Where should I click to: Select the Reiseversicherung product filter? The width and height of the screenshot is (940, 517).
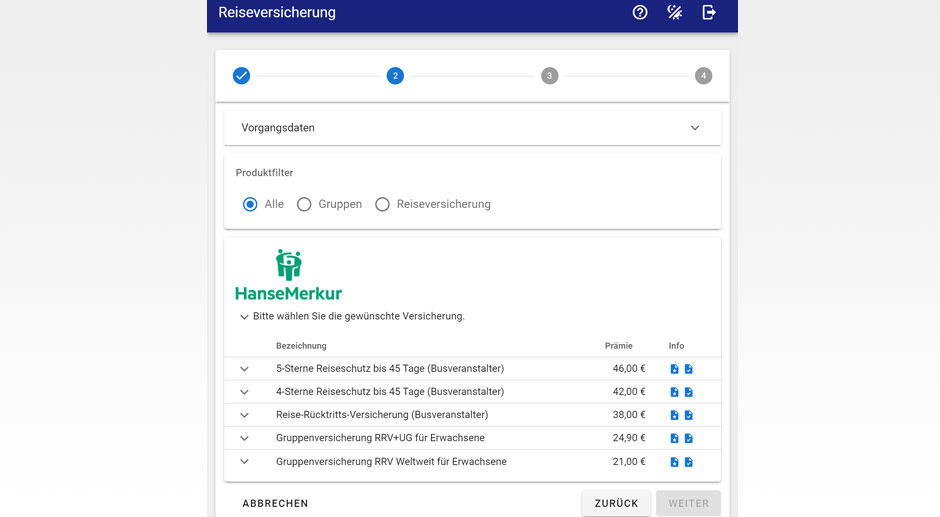click(382, 204)
